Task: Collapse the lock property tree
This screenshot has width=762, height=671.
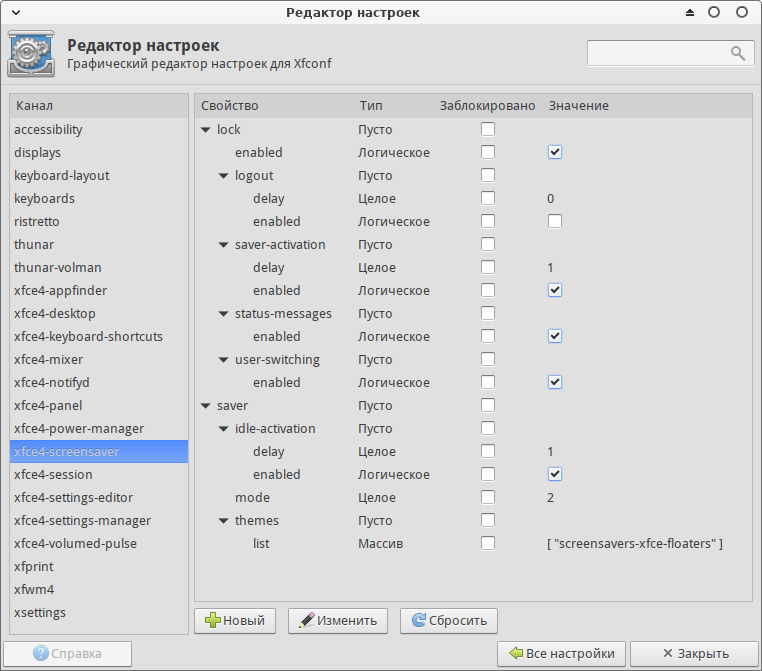Action: point(206,130)
